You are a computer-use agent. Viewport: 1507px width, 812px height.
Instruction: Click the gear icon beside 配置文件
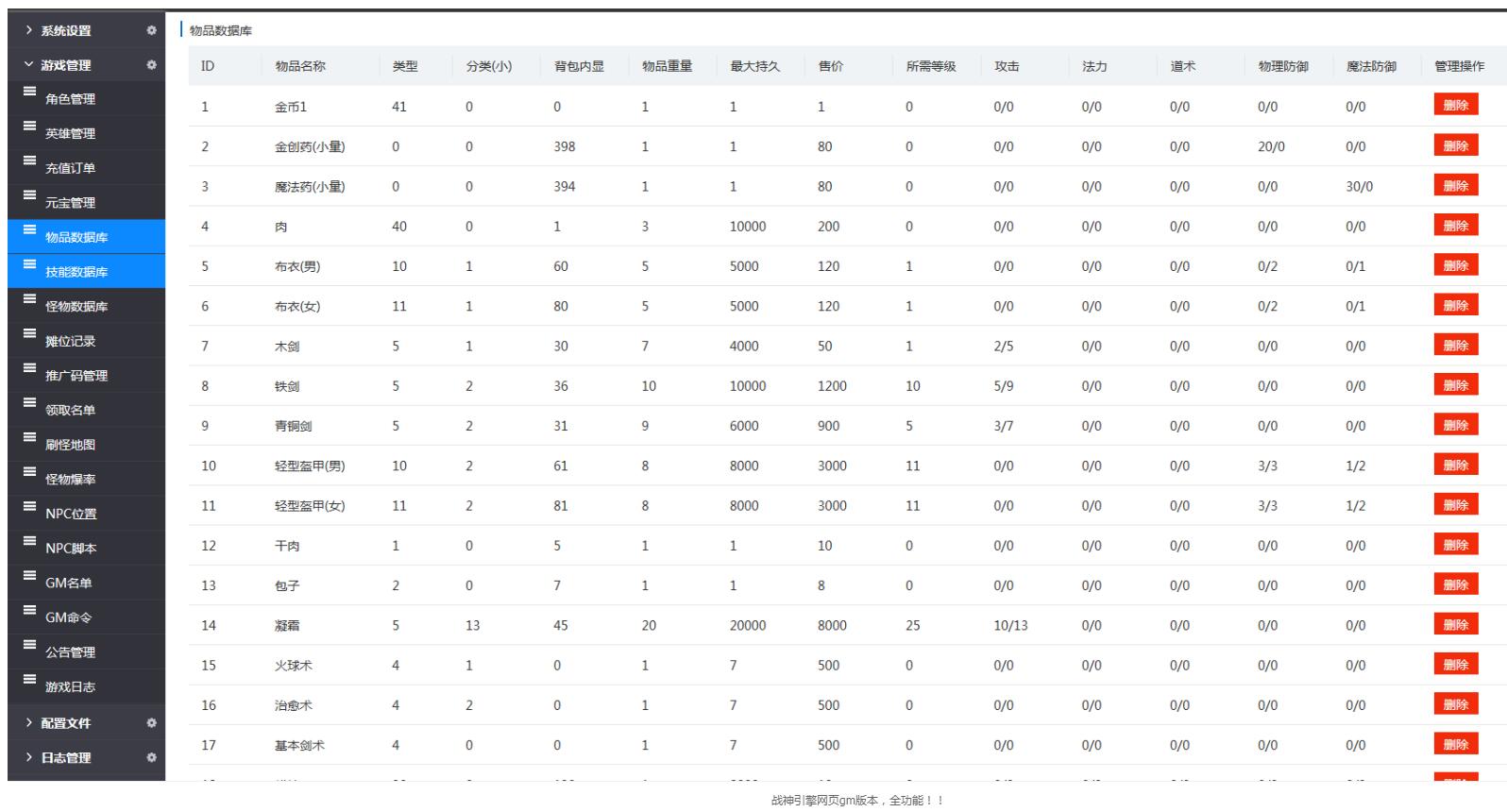click(151, 723)
